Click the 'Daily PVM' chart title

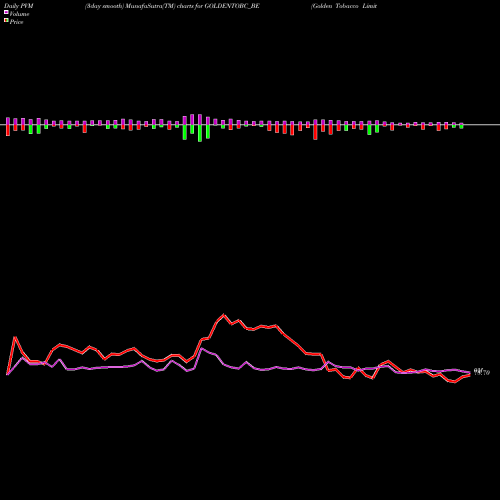[x=19, y=6]
